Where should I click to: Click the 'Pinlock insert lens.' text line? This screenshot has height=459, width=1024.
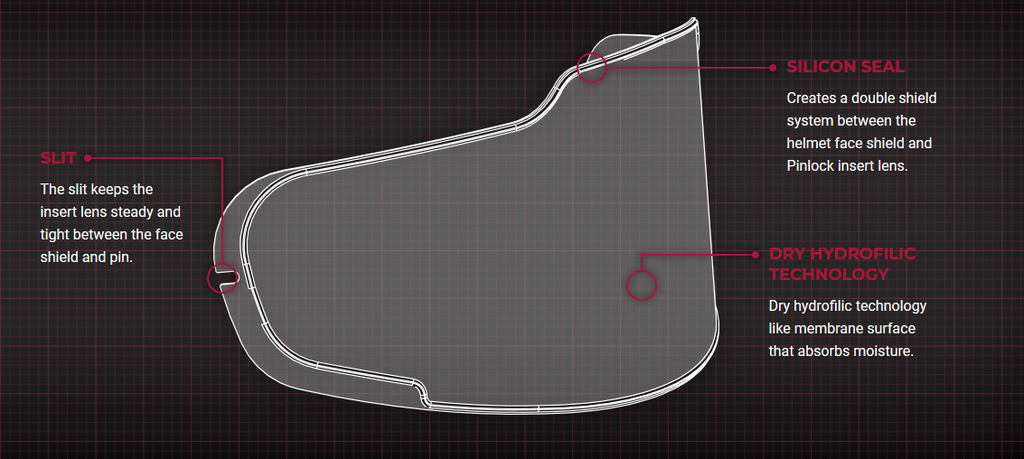coord(847,166)
